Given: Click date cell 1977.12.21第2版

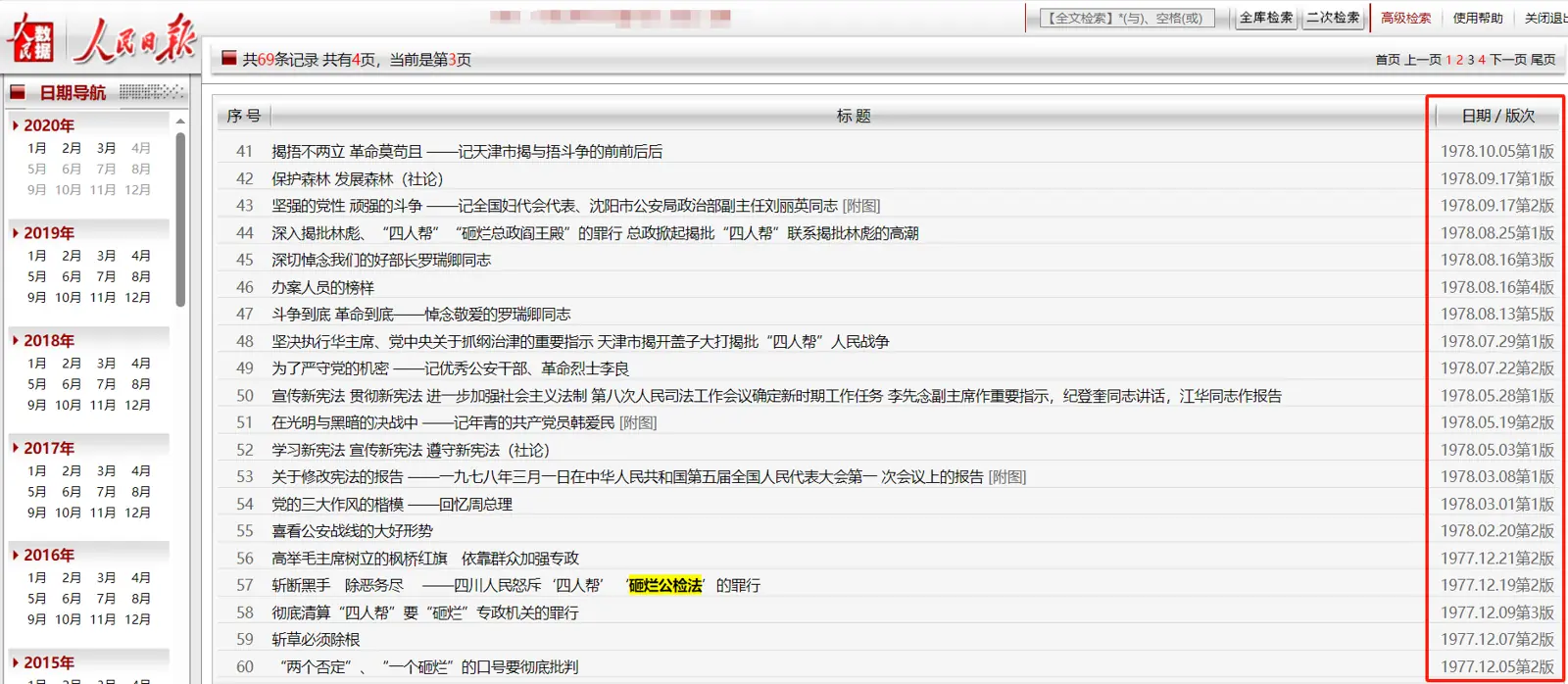Looking at the screenshot, I should [1496, 559].
